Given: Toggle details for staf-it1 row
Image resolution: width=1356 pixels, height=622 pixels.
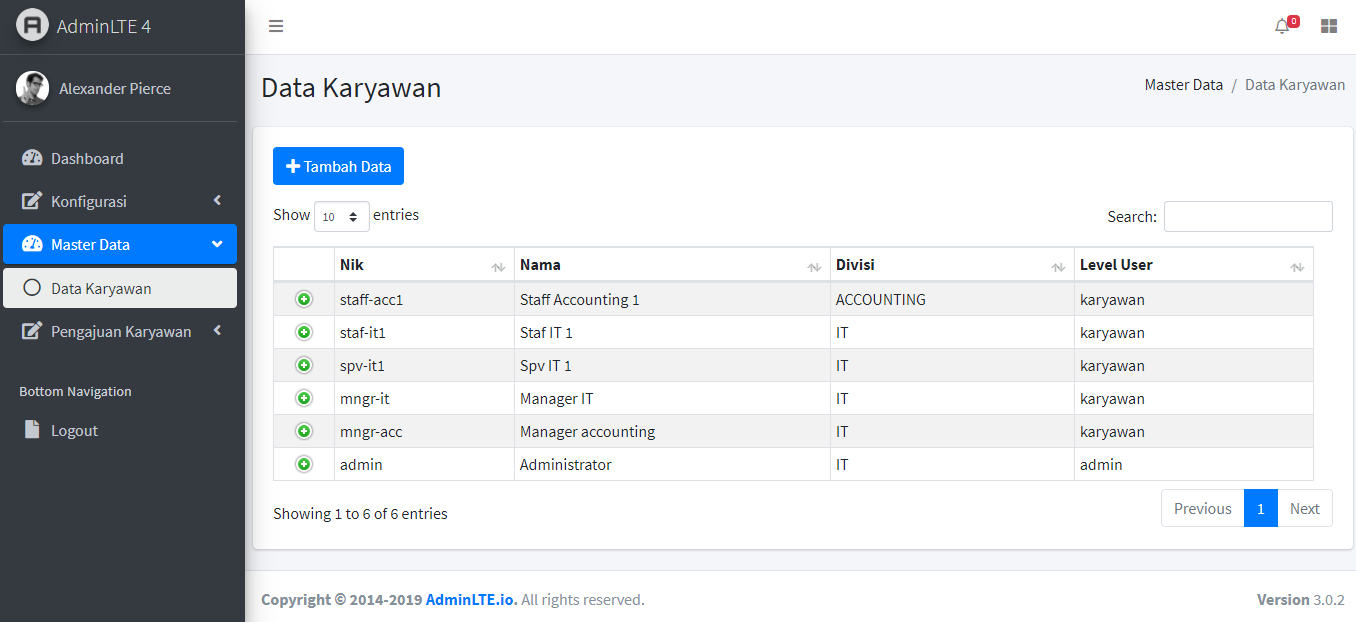Looking at the screenshot, I should pos(304,332).
